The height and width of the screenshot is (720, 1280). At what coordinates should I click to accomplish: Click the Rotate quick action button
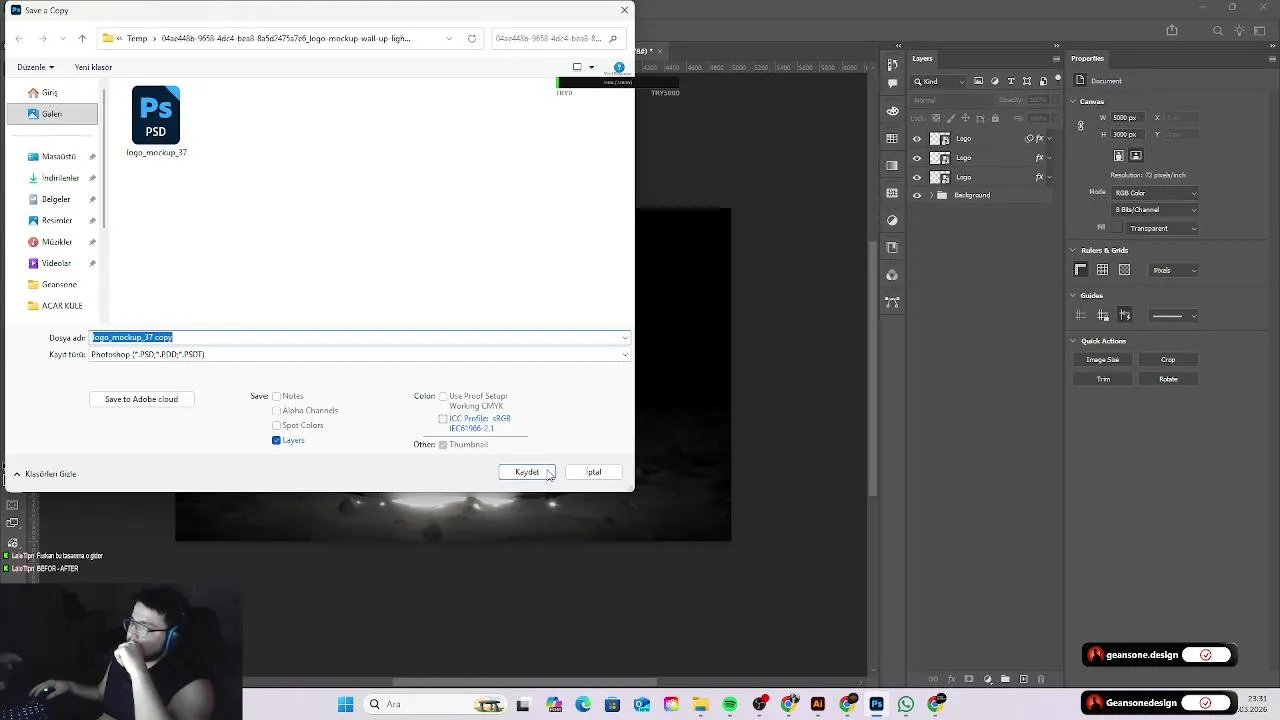(1168, 379)
